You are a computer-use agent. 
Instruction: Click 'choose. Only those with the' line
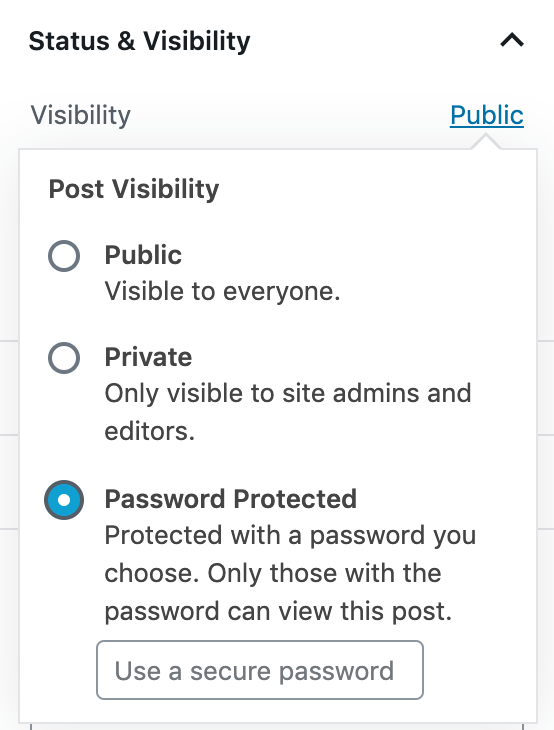pyautogui.click(x=273, y=573)
